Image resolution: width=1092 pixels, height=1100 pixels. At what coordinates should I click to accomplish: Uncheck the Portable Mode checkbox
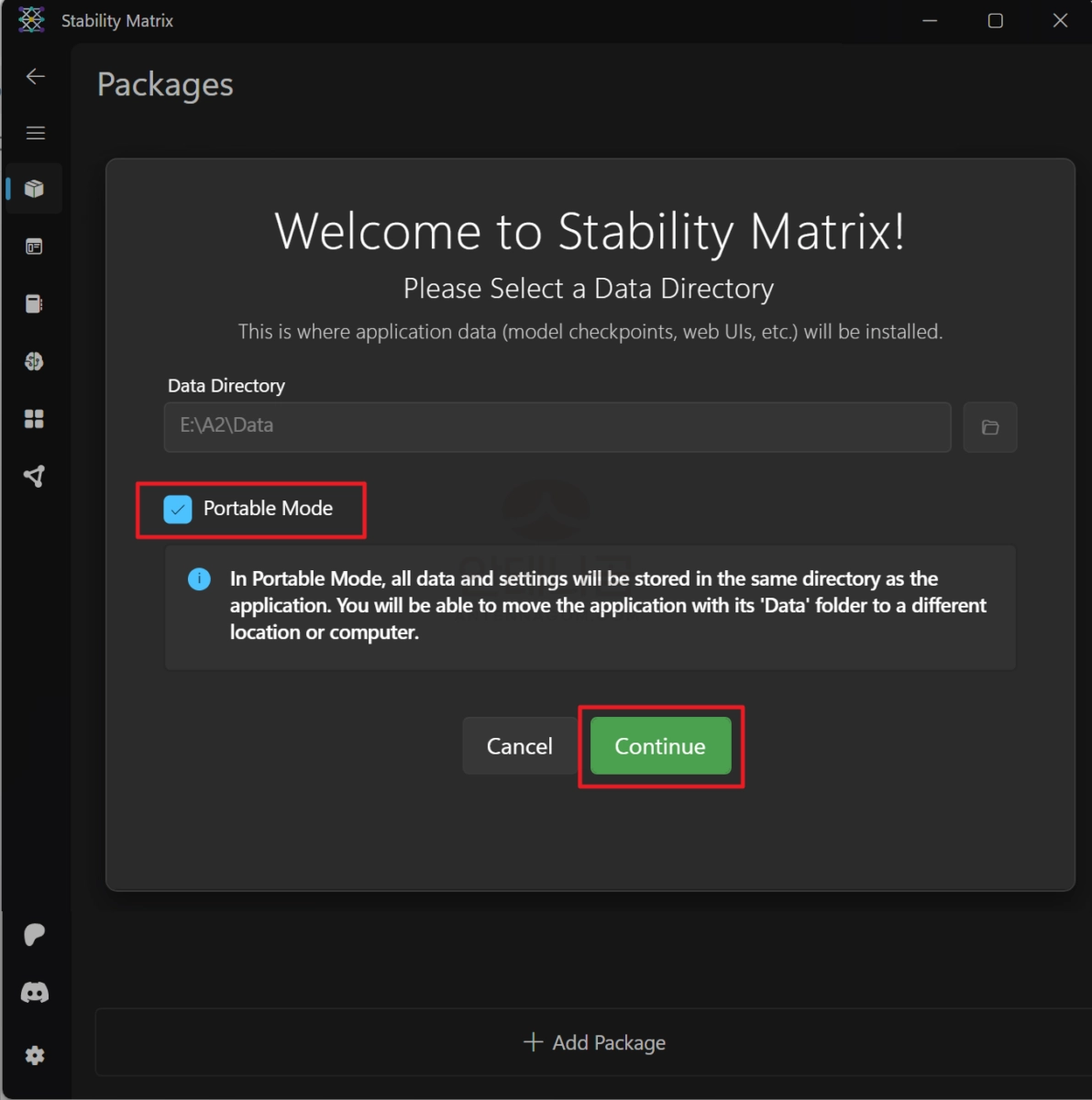[178, 509]
